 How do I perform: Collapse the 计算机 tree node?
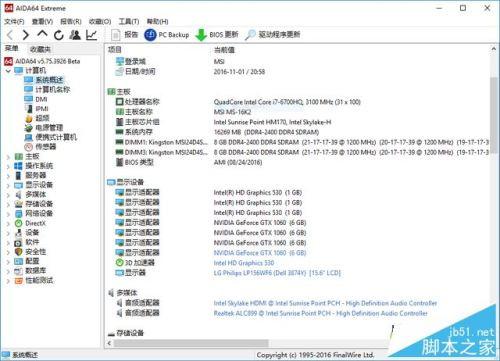coord(8,71)
